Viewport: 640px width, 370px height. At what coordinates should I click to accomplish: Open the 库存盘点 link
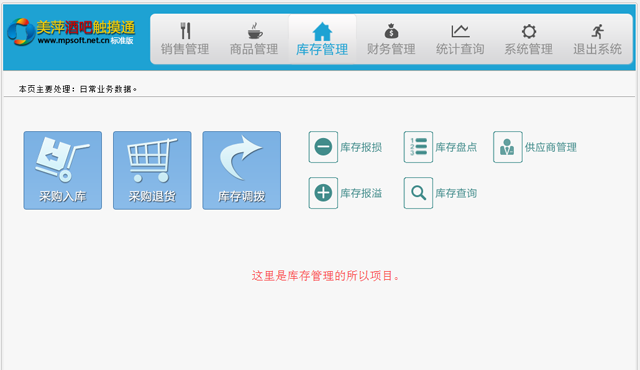coord(456,147)
